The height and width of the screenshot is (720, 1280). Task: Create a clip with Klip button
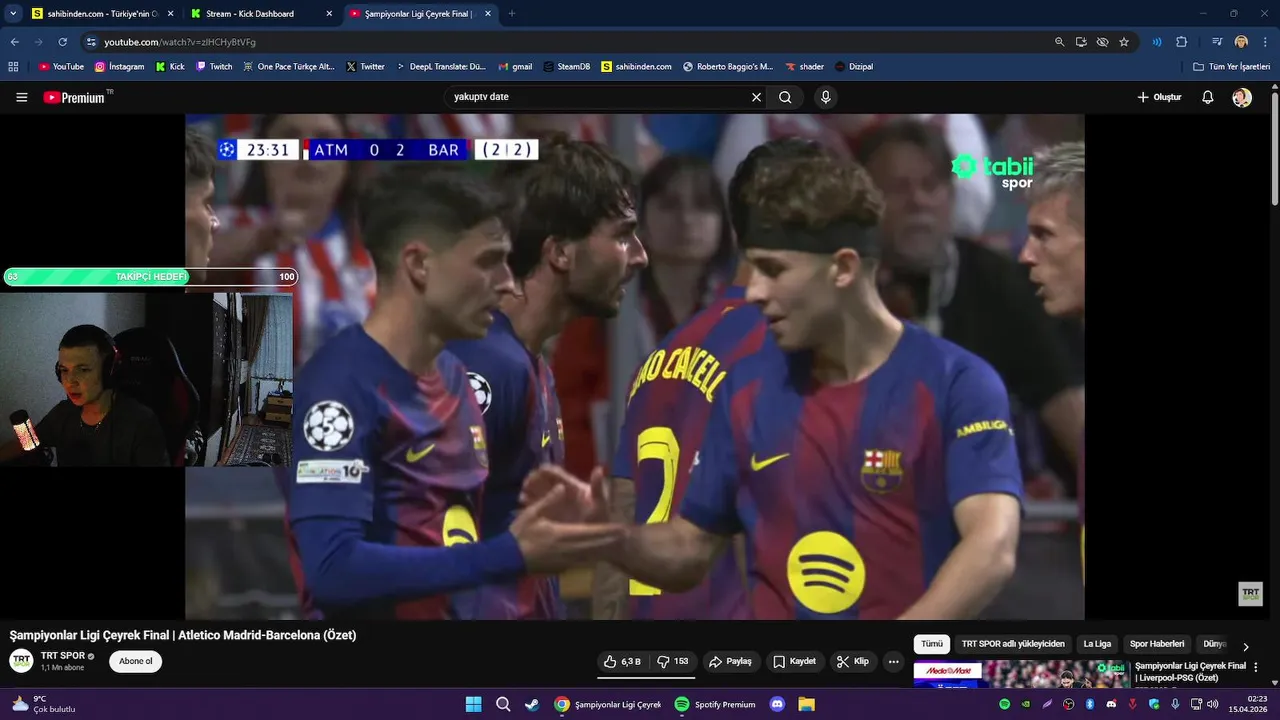tap(852, 661)
